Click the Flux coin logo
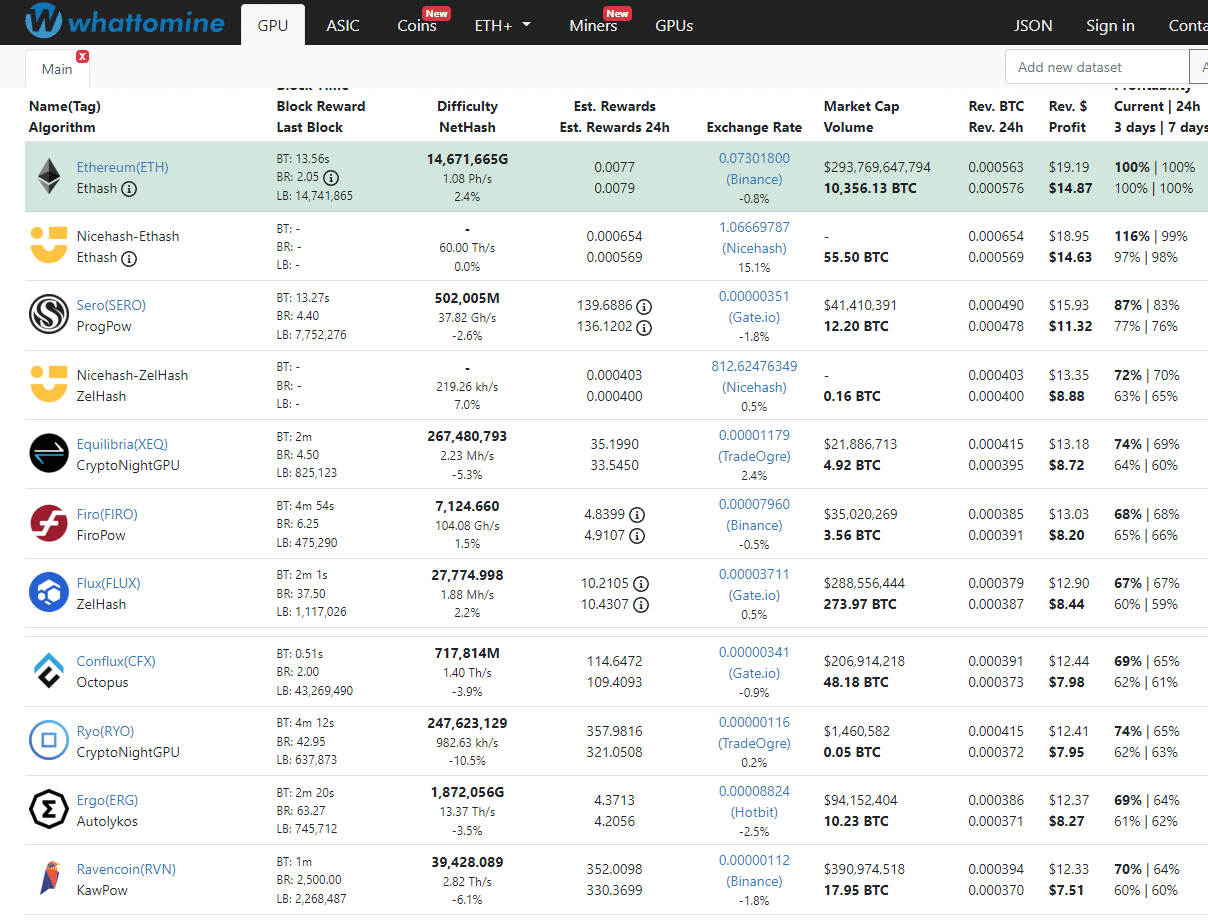1208x921 pixels. pos(49,592)
